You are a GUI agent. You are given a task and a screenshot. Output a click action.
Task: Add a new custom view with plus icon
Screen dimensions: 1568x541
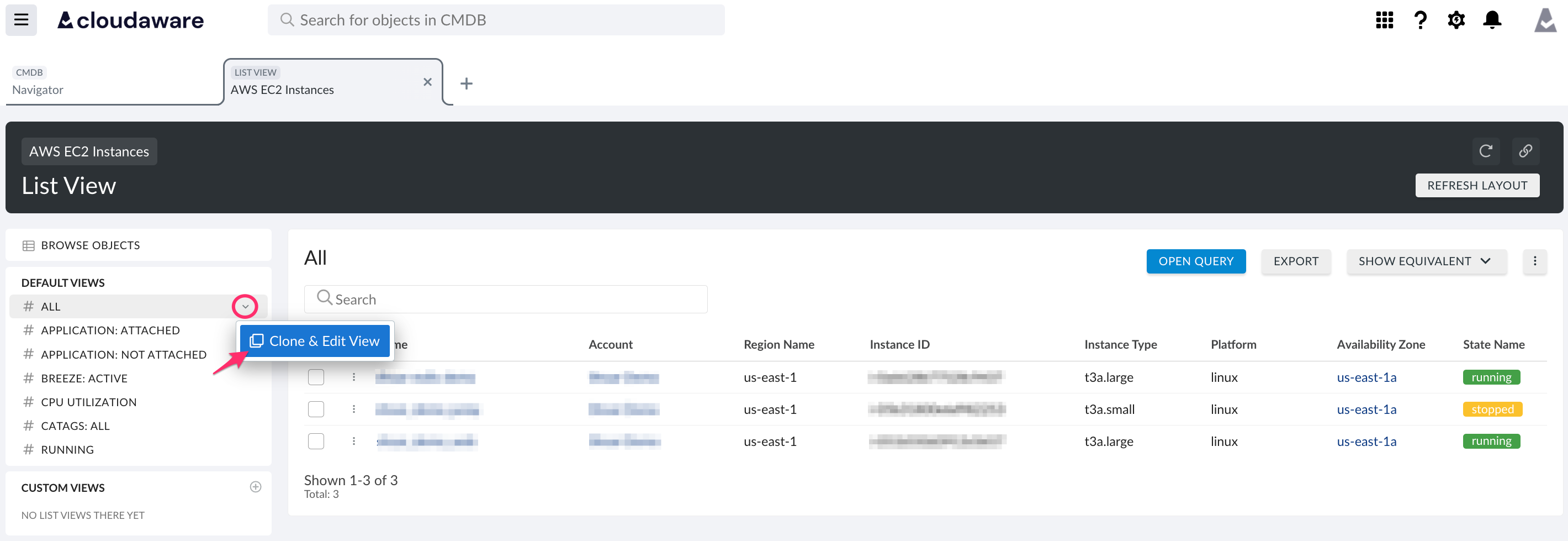[x=256, y=487]
